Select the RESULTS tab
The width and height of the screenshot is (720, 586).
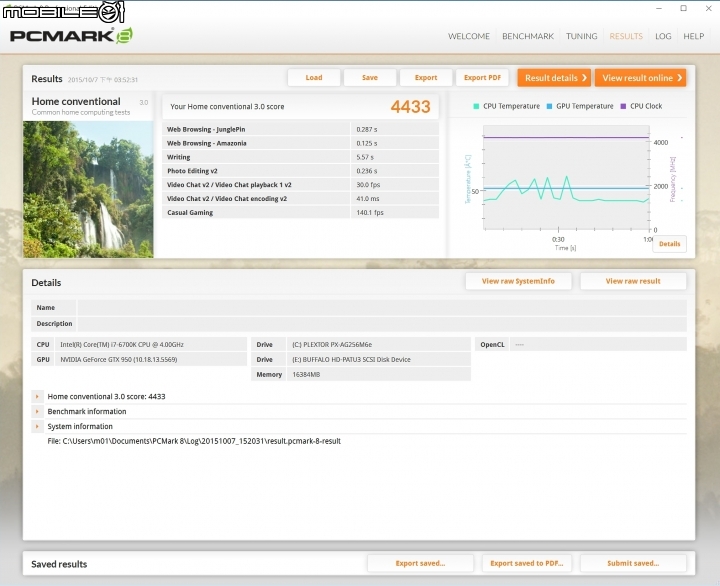626,36
